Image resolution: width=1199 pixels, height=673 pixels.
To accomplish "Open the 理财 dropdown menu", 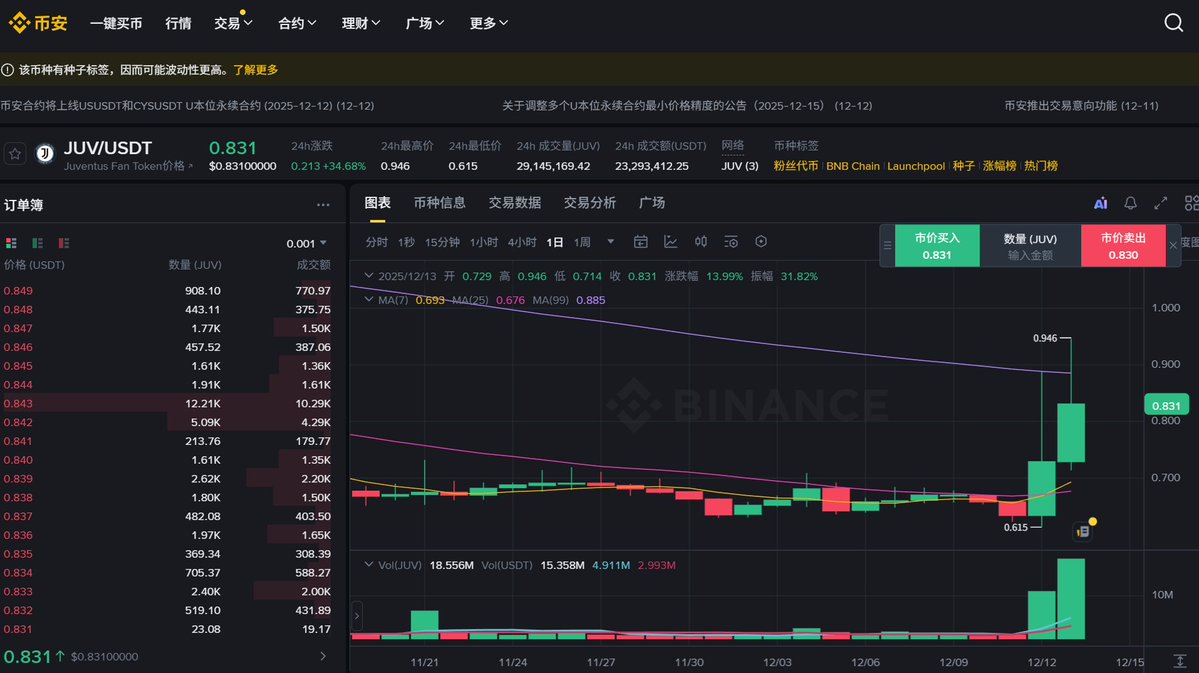I will [361, 23].
